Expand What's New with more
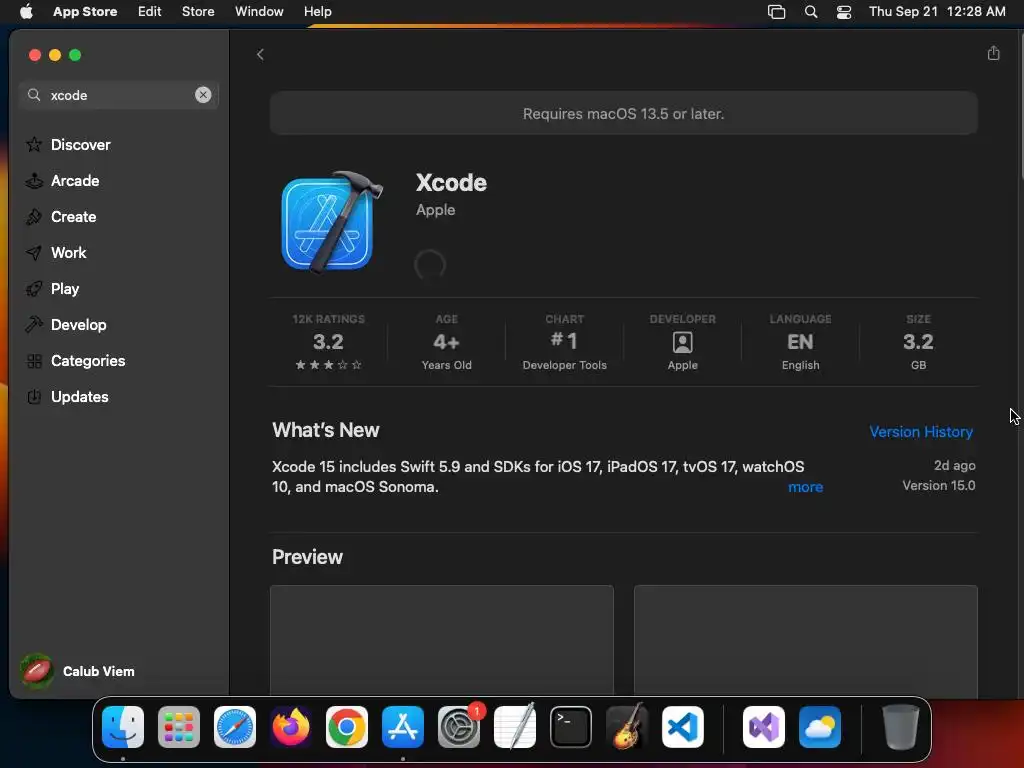The height and width of the screenshot is (768, 1024). click(x=805, y=487)
